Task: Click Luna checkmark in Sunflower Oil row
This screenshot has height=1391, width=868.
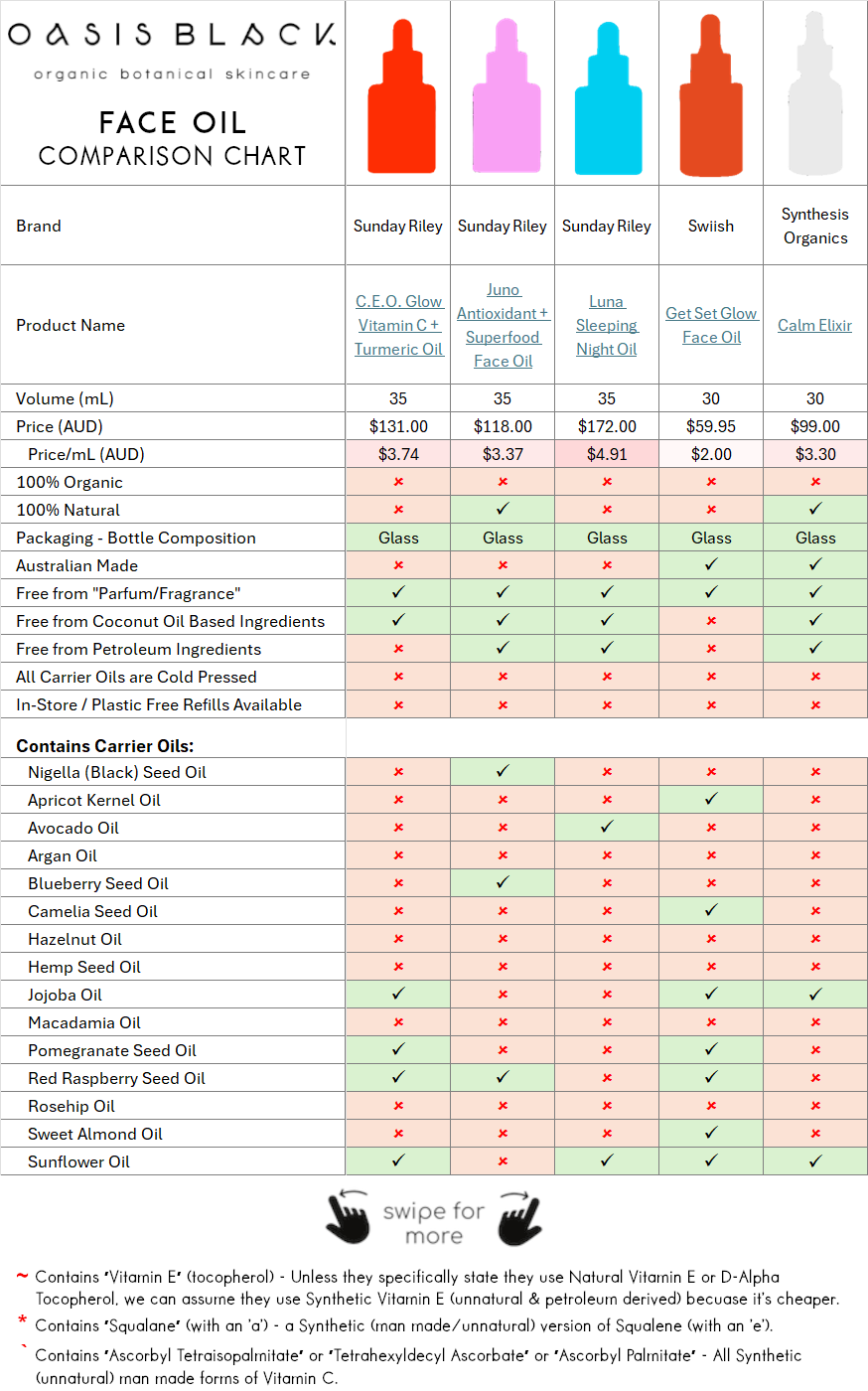Action: pyautogui.click(x=607, y=1160)
